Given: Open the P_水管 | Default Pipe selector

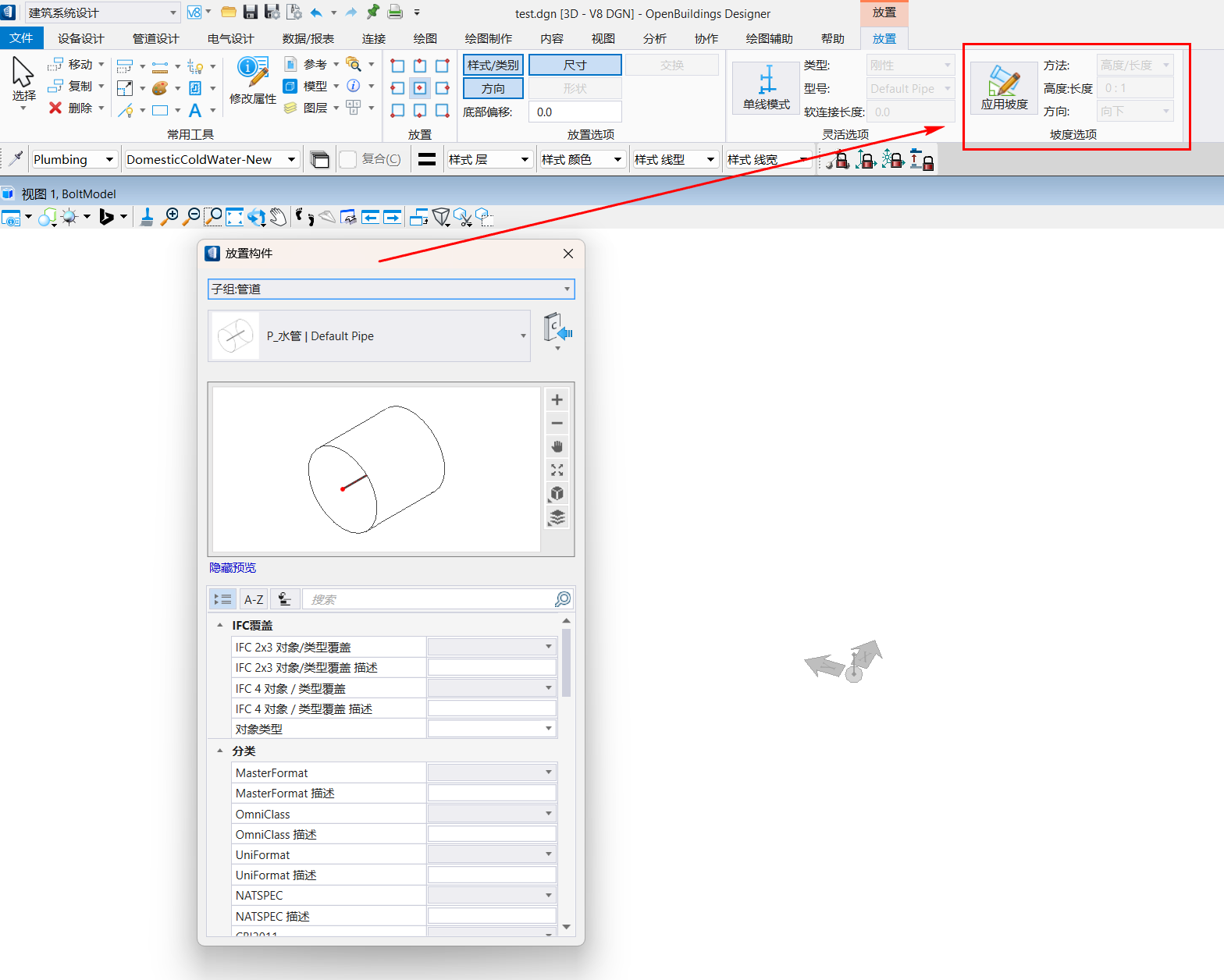Looking at the screenshot, I should click(369, 336).
